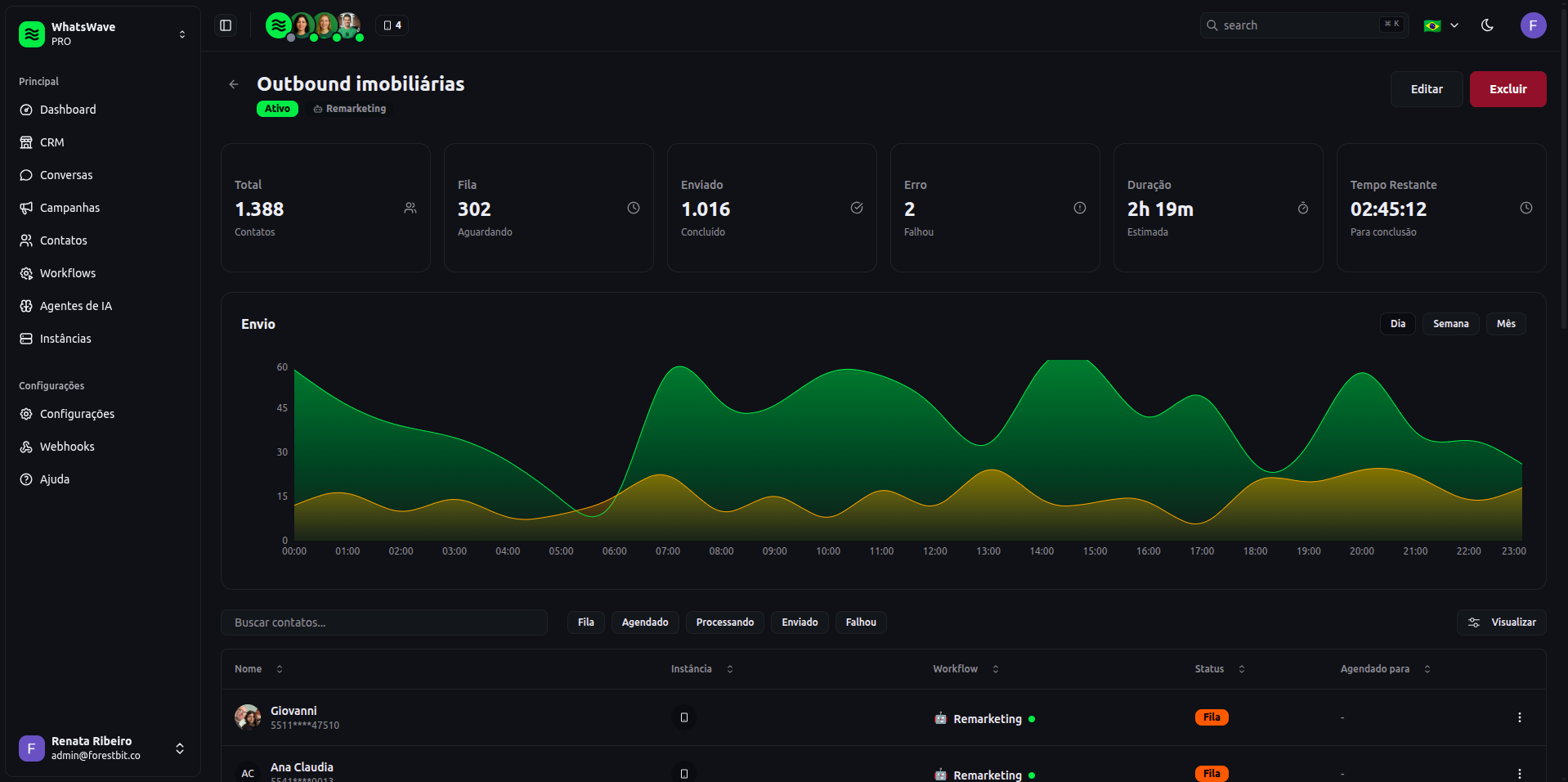This screenshot has width=1568, height=782.
Task: Click the clock icon in Tempo Restante card
Action: tap(1526, 208)
